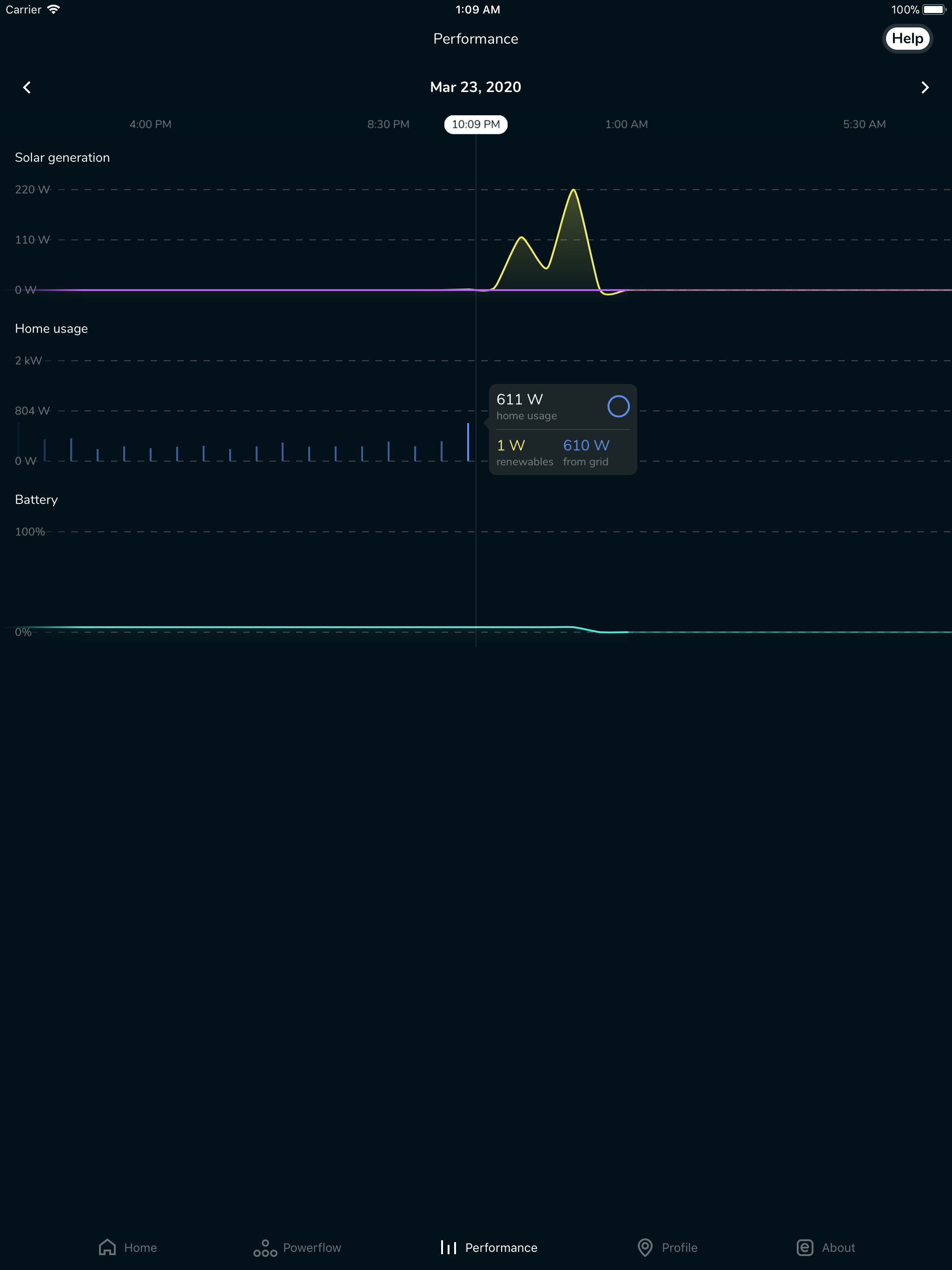Open the Profile location pin icon
This screenshot has width=952, height=1270.
click(x=645, y=1247)
